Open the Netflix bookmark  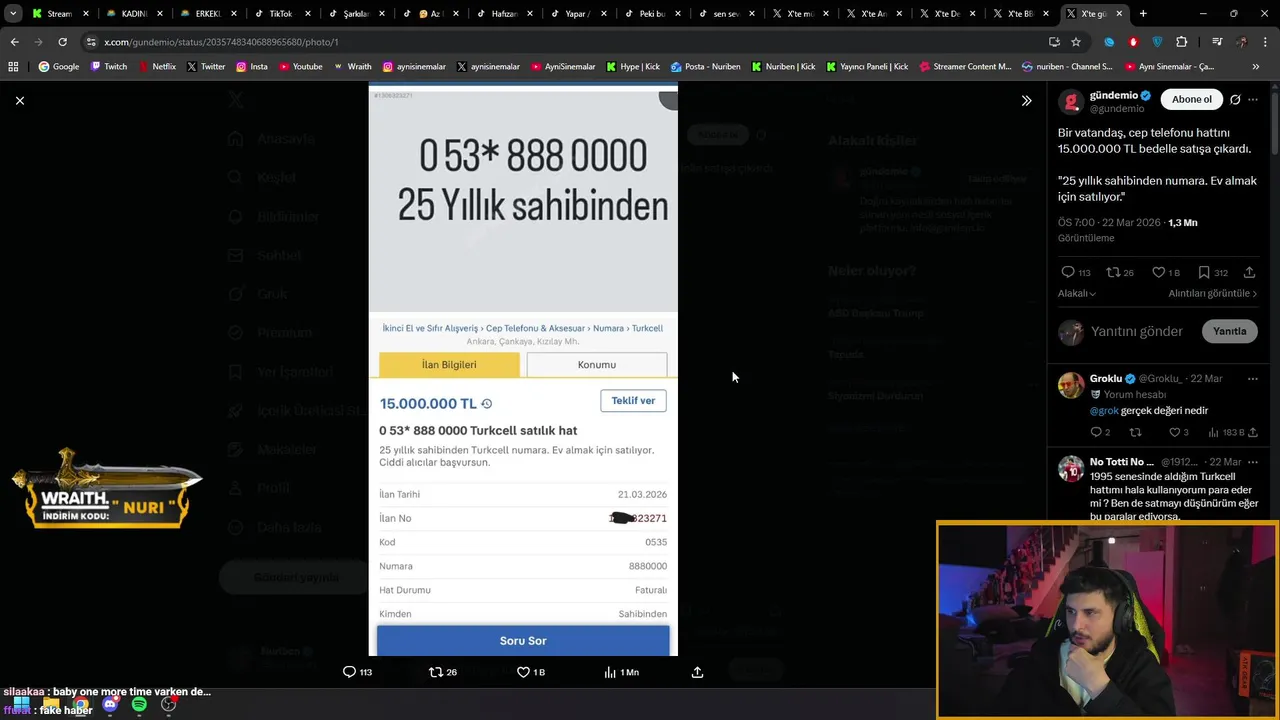[x=157, y=67]
